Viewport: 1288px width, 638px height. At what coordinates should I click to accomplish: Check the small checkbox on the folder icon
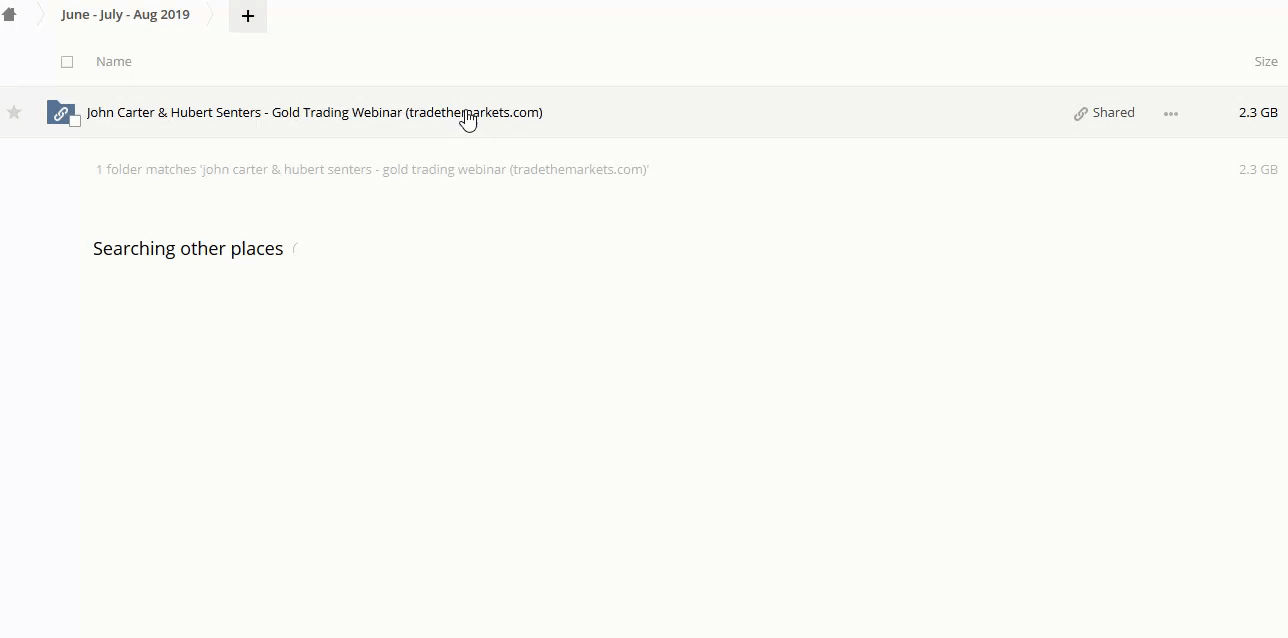[x=75, y=122]
